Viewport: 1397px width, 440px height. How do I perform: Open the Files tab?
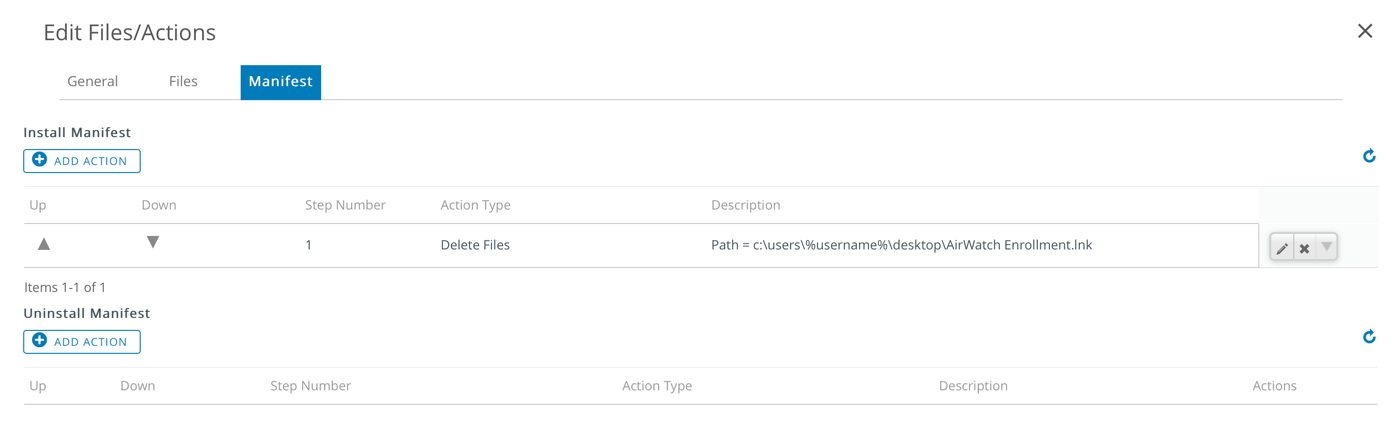click(183, 82)
